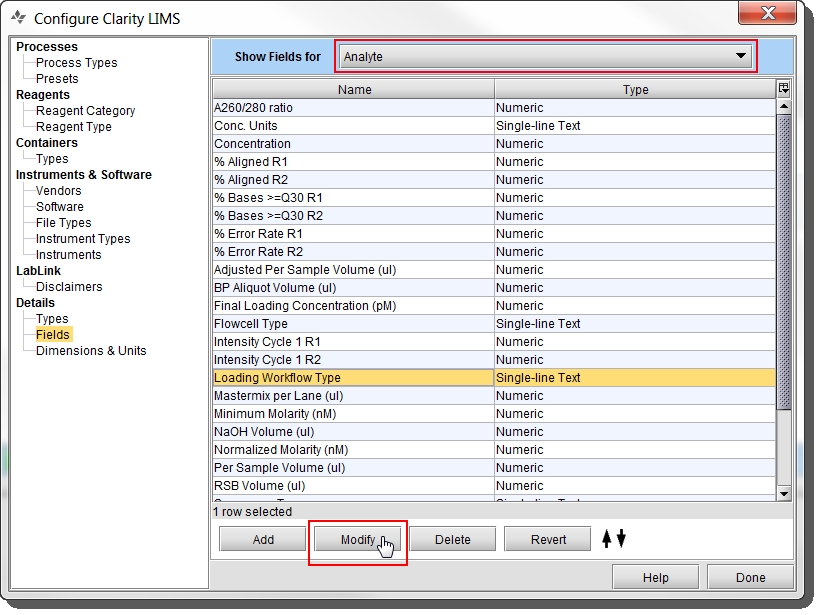Open the Show Fields for dropdown
Viewport: 820px width, 615px height.
point(546,57)
